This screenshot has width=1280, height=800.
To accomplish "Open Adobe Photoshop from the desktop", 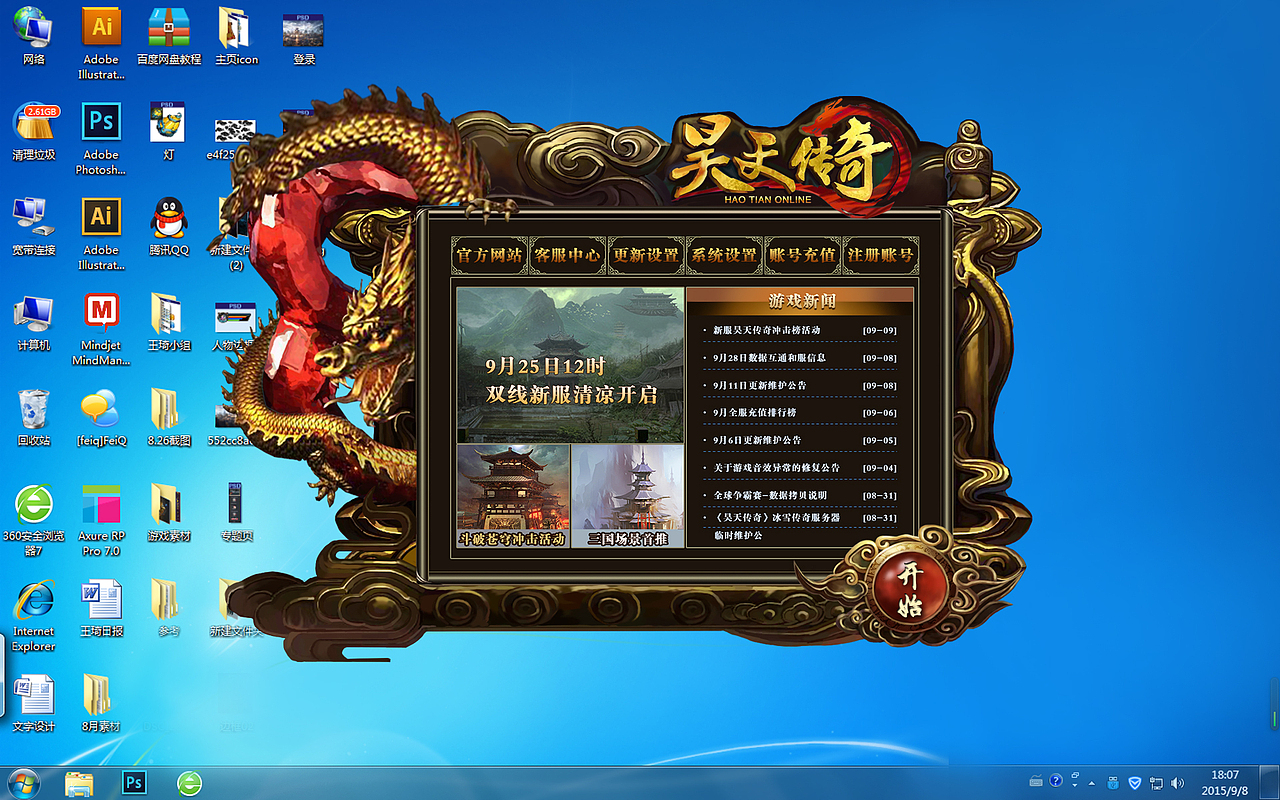I will (x=100, y=122).
